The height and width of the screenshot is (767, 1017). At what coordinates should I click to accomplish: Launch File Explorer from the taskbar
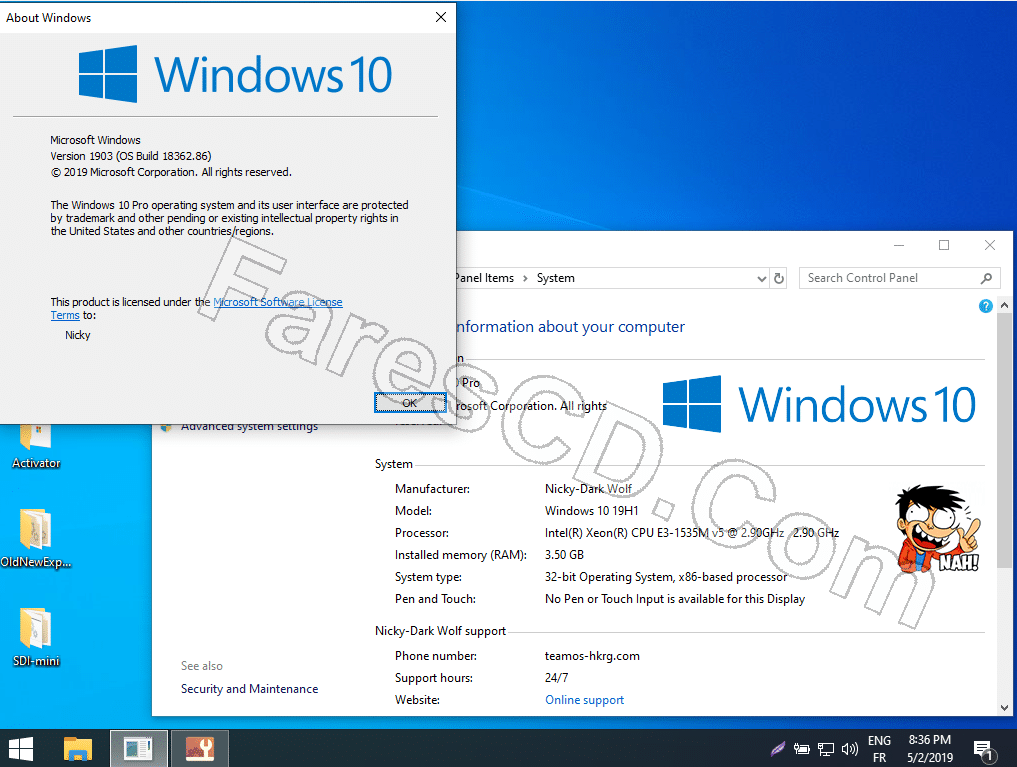pyautogui.click(x=78, y=749)
